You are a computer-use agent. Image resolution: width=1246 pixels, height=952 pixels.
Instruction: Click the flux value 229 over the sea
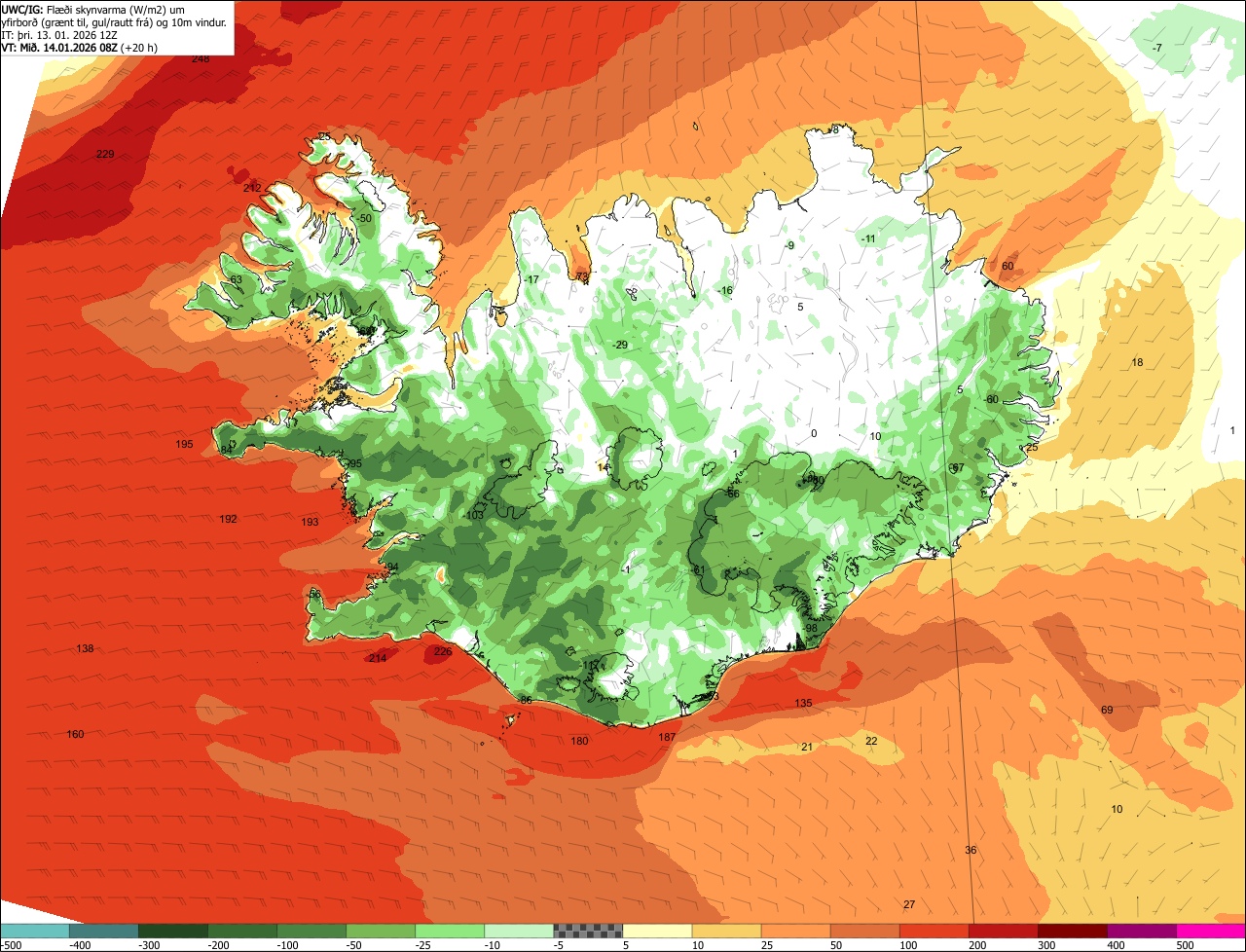105,154
